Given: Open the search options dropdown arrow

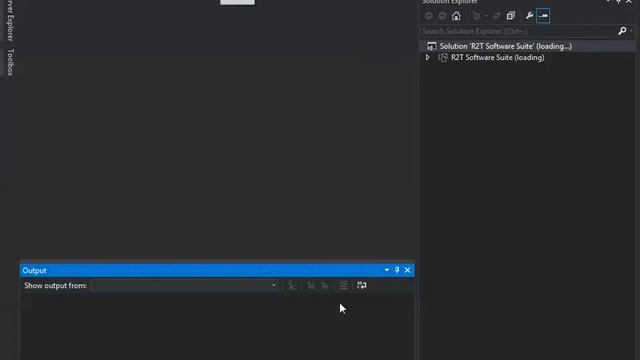Looking at the screenshot, I should [x=631, y=31].
